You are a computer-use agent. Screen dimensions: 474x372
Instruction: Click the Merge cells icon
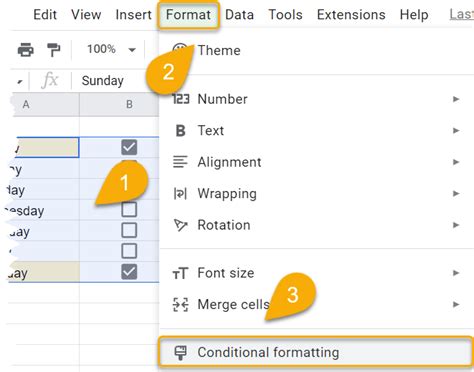(x=181, y=304)
